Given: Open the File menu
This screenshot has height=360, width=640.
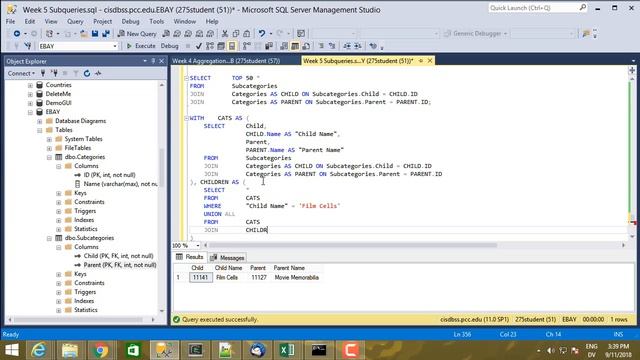Looking at the screenshot, I should click(10, 21).
